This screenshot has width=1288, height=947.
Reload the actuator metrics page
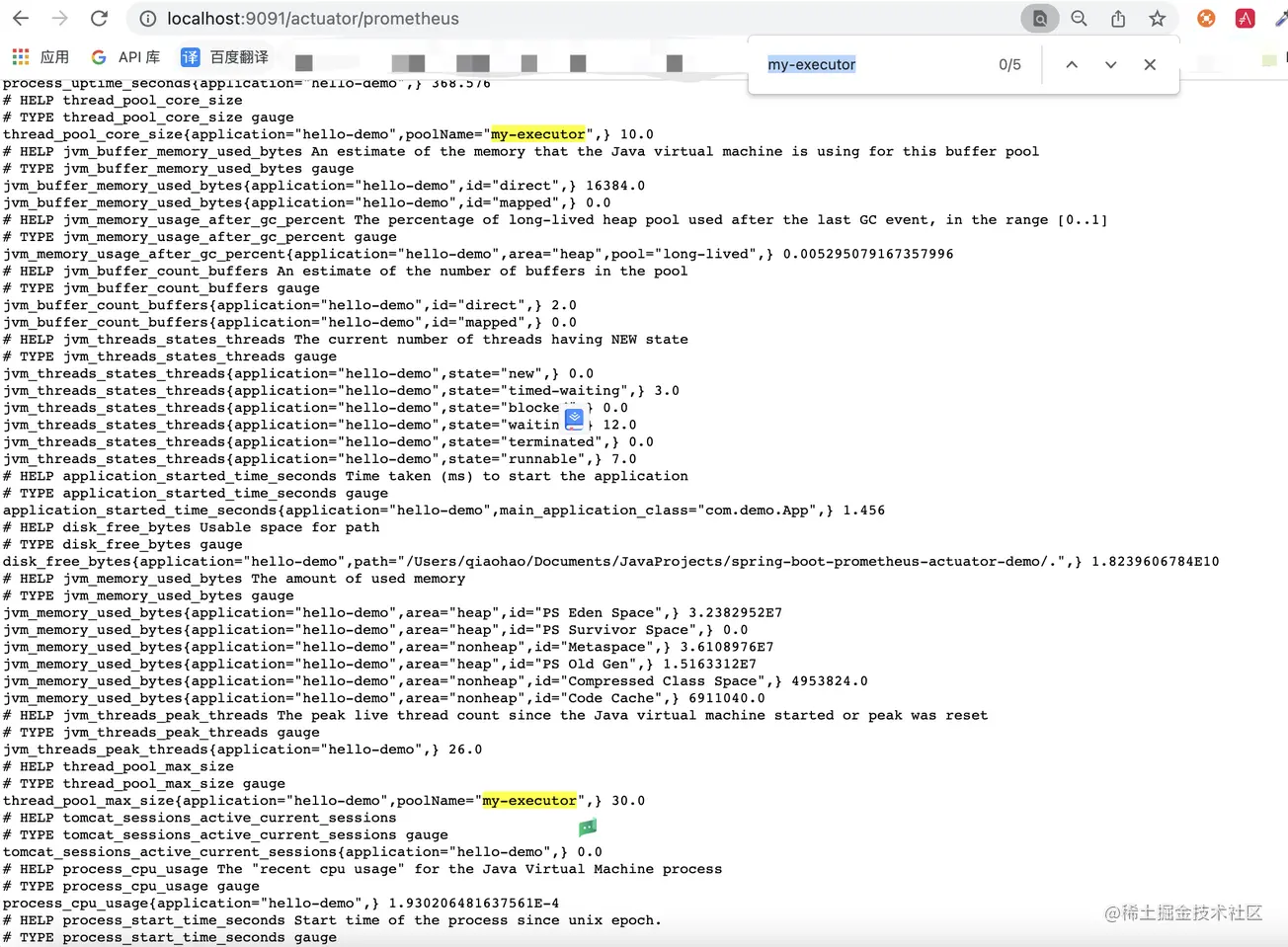98,18
